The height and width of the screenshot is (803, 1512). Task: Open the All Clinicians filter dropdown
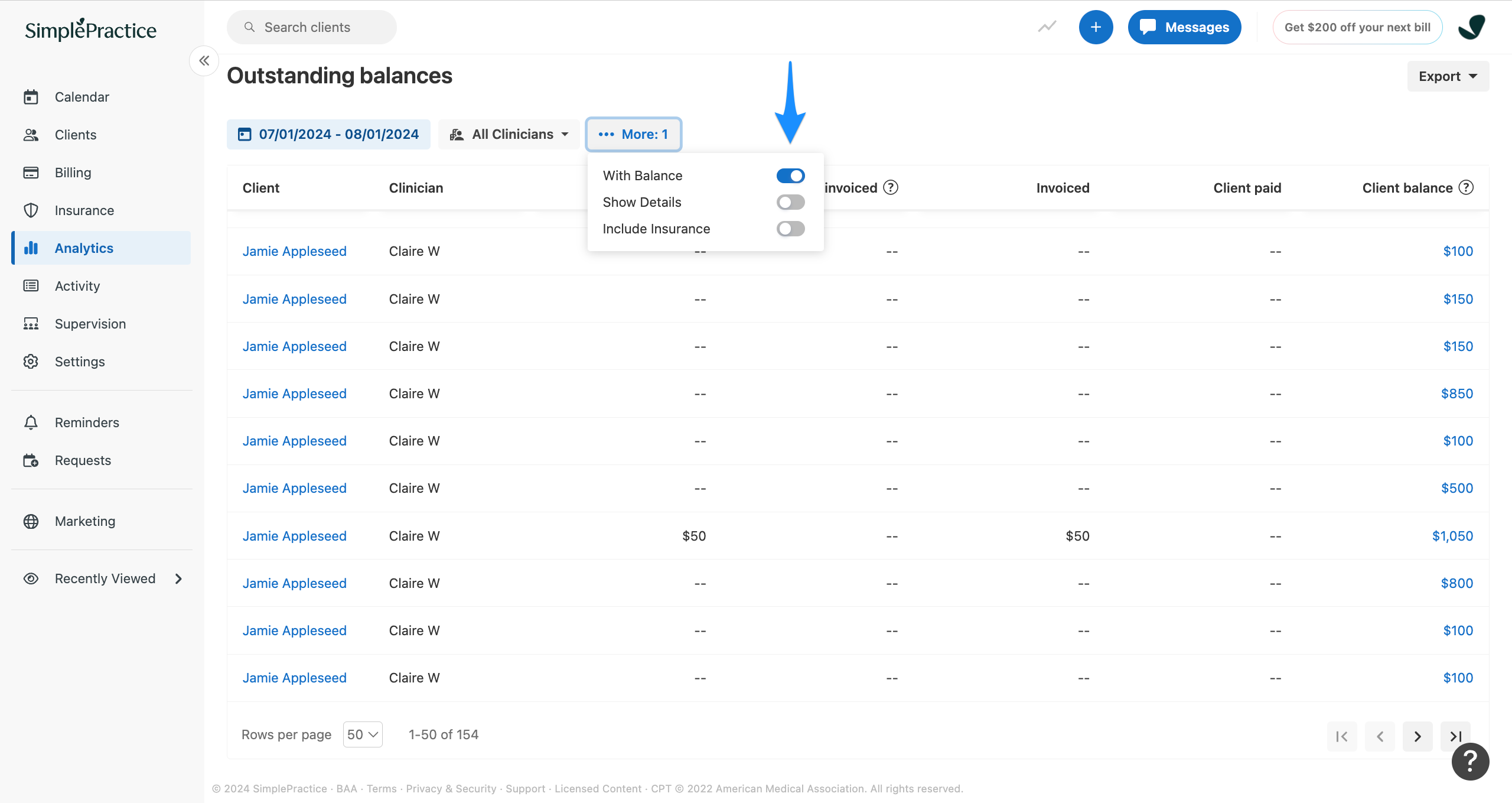point(509,134)
